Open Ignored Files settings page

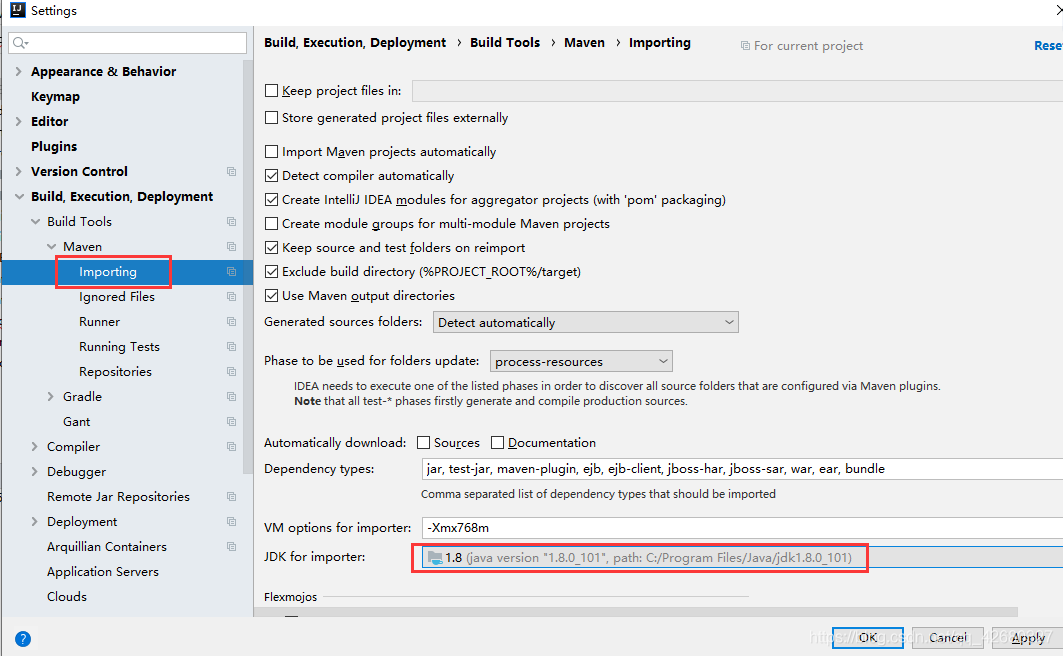pyautogui.click(x=117, y=297)
